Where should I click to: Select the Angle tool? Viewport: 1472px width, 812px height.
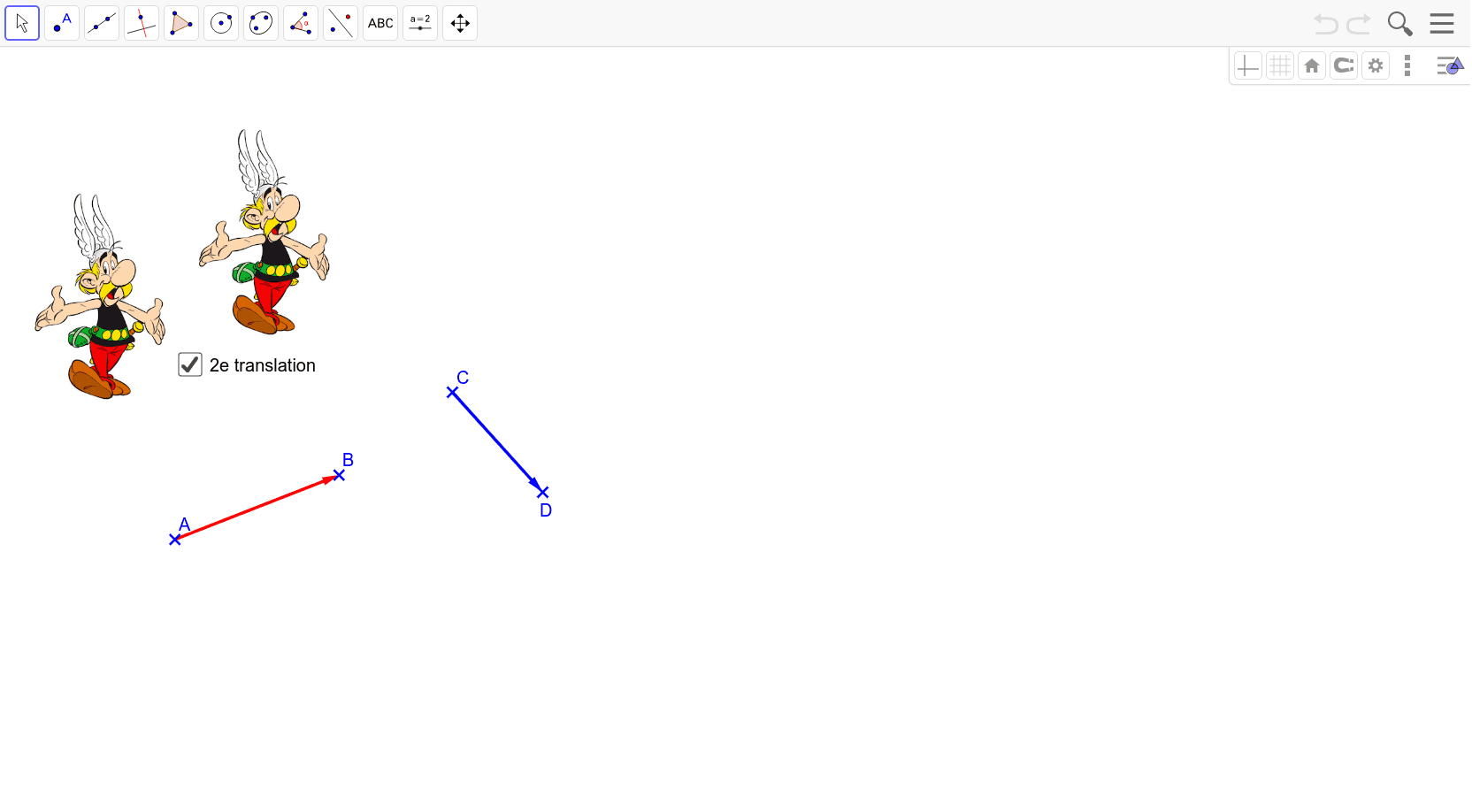(x=301, y=23)
